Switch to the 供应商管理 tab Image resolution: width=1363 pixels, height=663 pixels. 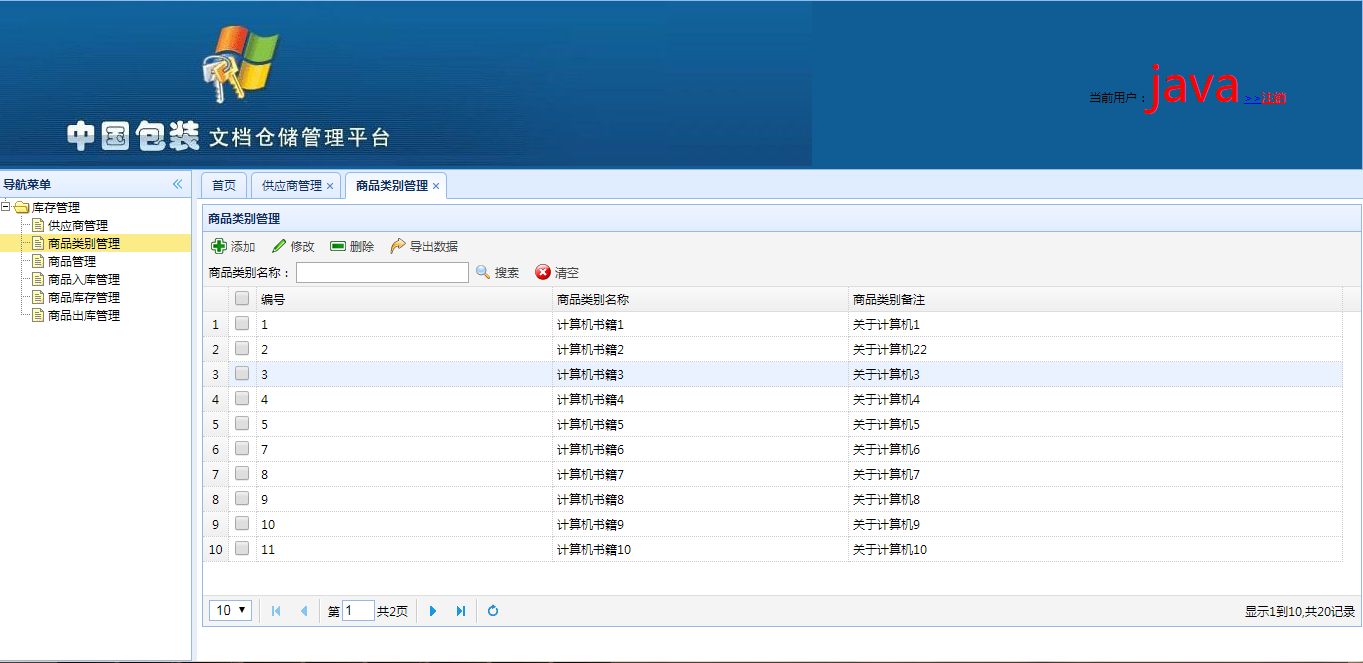click(291, 186)
